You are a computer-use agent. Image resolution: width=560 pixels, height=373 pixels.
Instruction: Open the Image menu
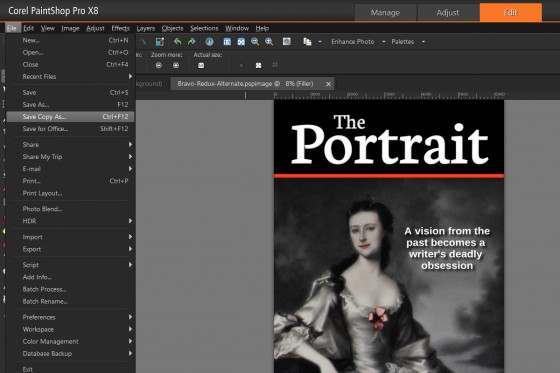tap(70, 28)
